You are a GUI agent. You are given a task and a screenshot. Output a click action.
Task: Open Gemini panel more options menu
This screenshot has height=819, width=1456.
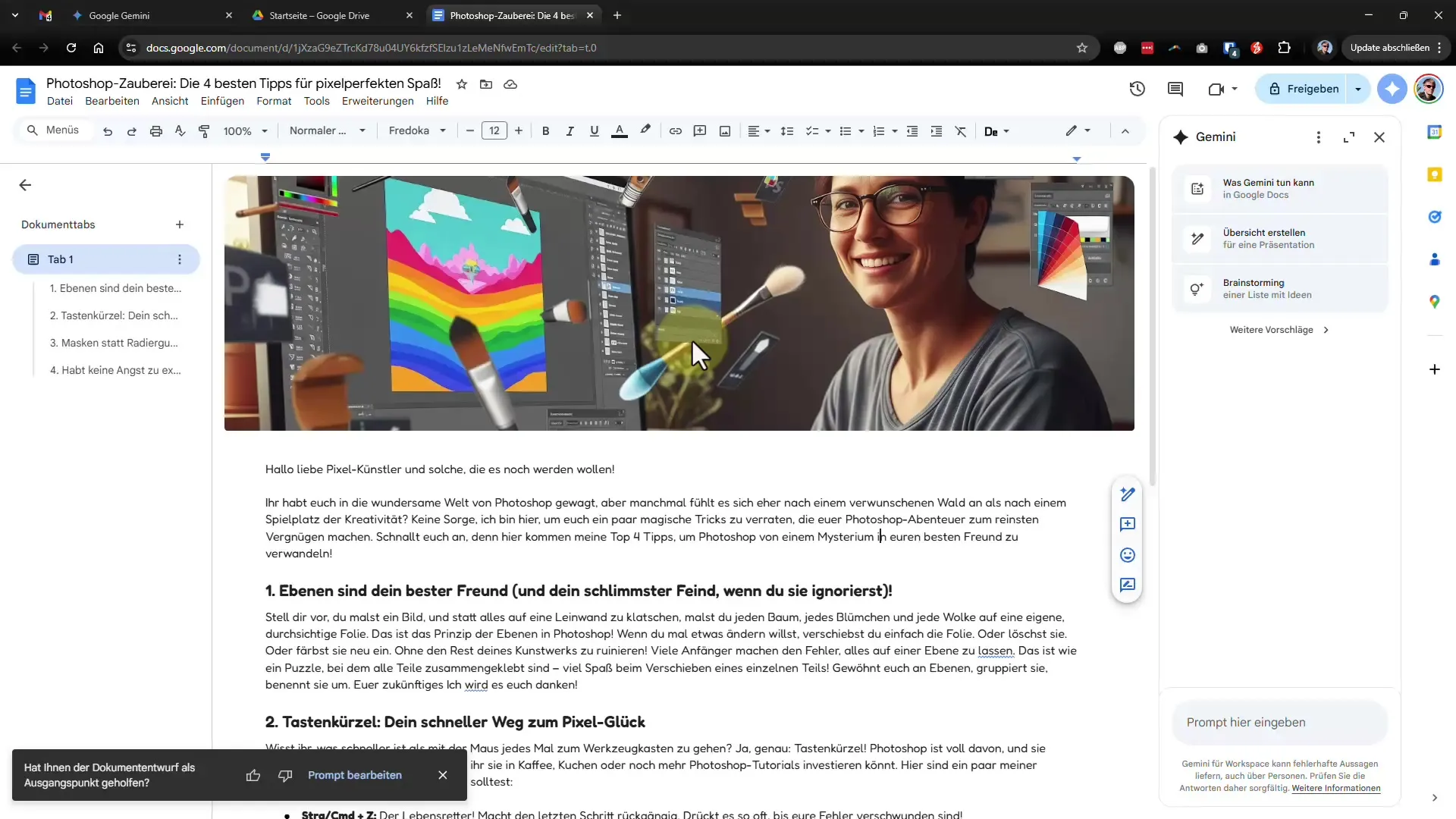(x=1319, y=137)
